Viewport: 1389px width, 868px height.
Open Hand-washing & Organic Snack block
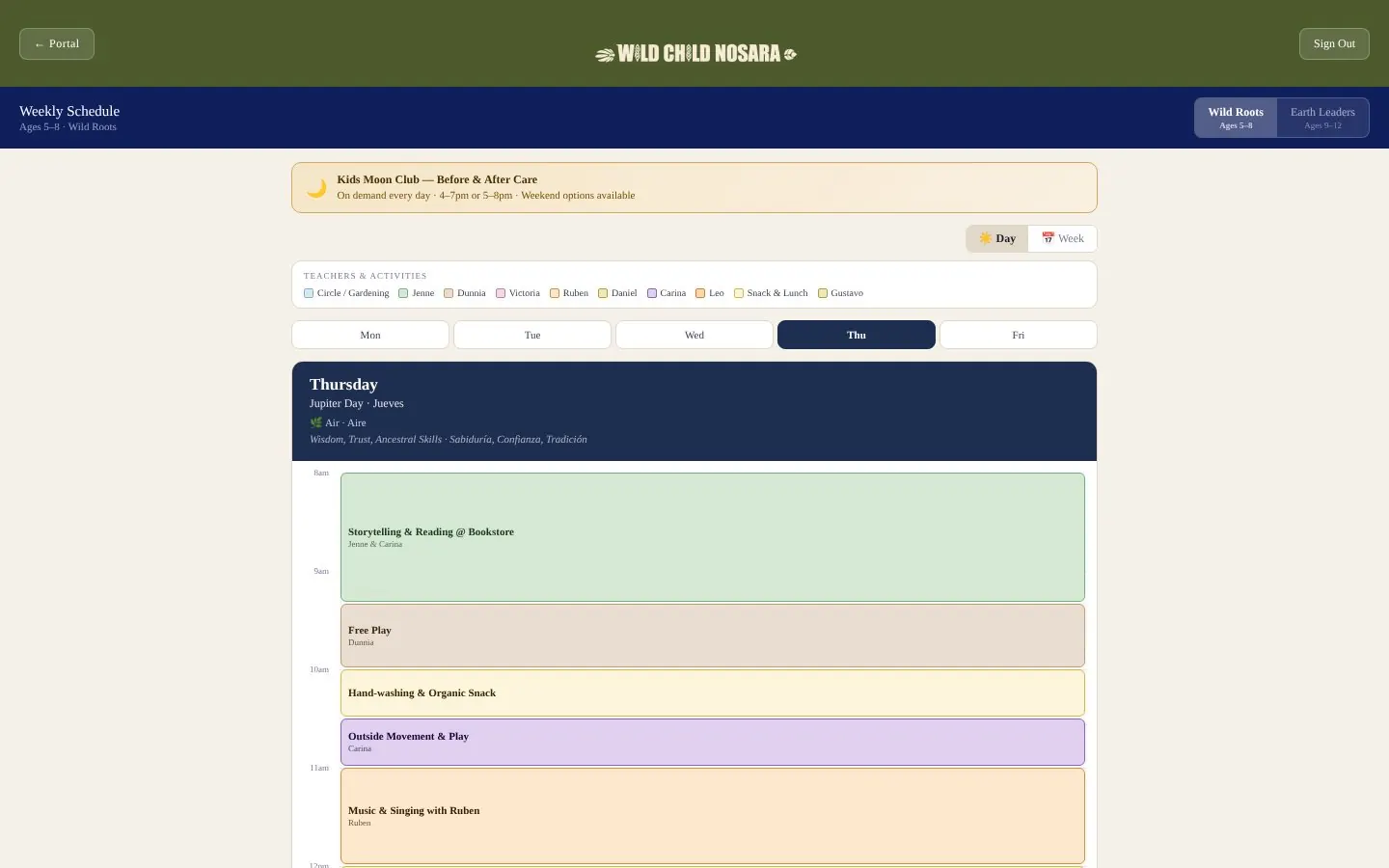coord(713,692)
